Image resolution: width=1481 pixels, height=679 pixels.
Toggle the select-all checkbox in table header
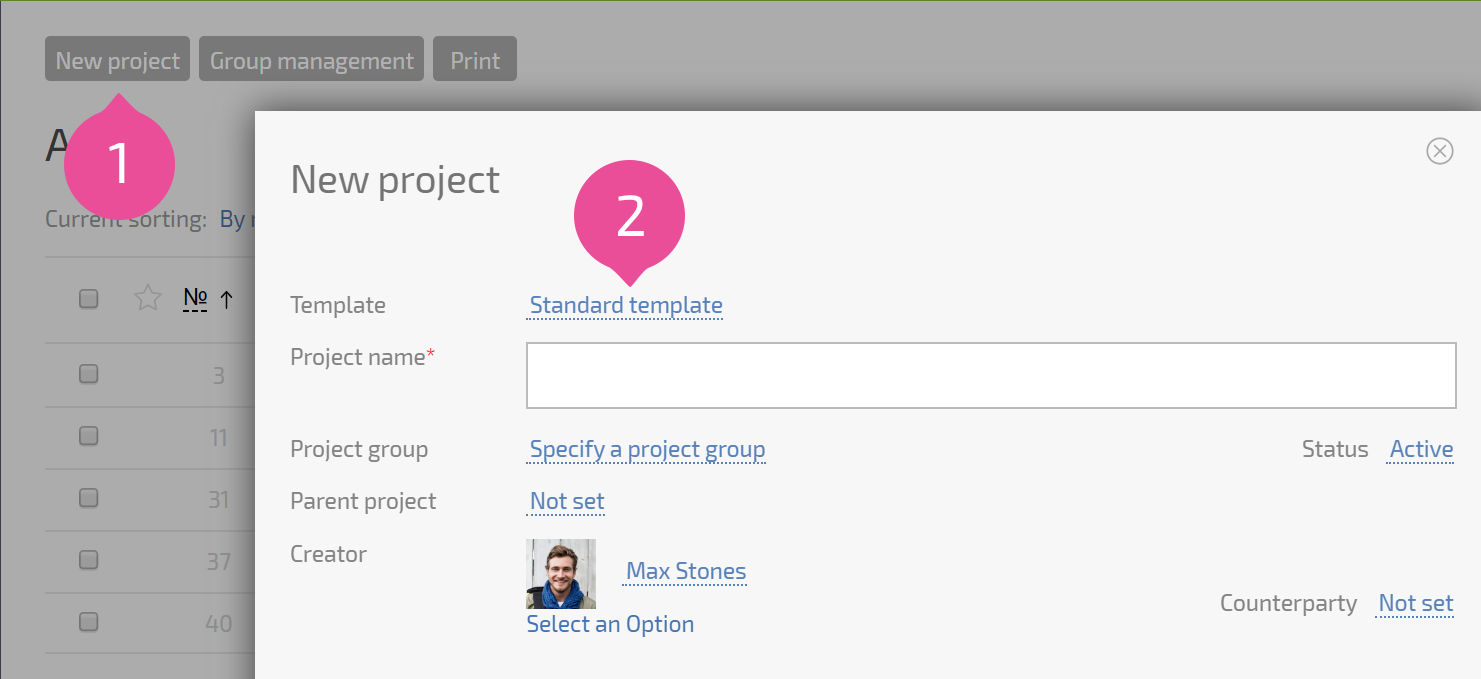pos(88,298)
